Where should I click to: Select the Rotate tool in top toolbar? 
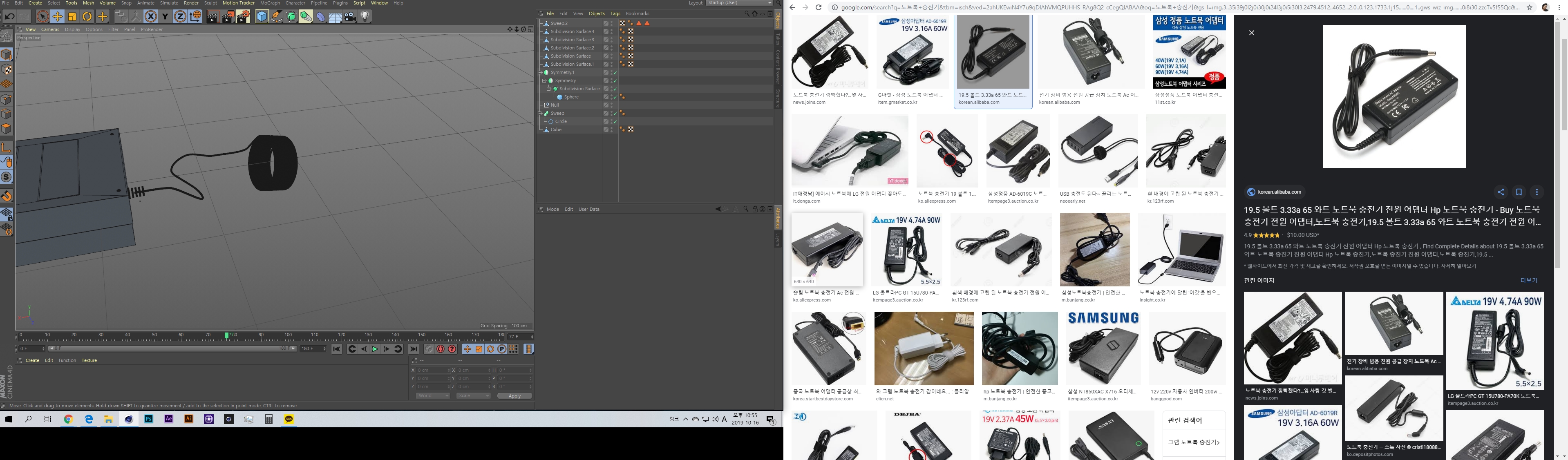click(x=87, y=16)
